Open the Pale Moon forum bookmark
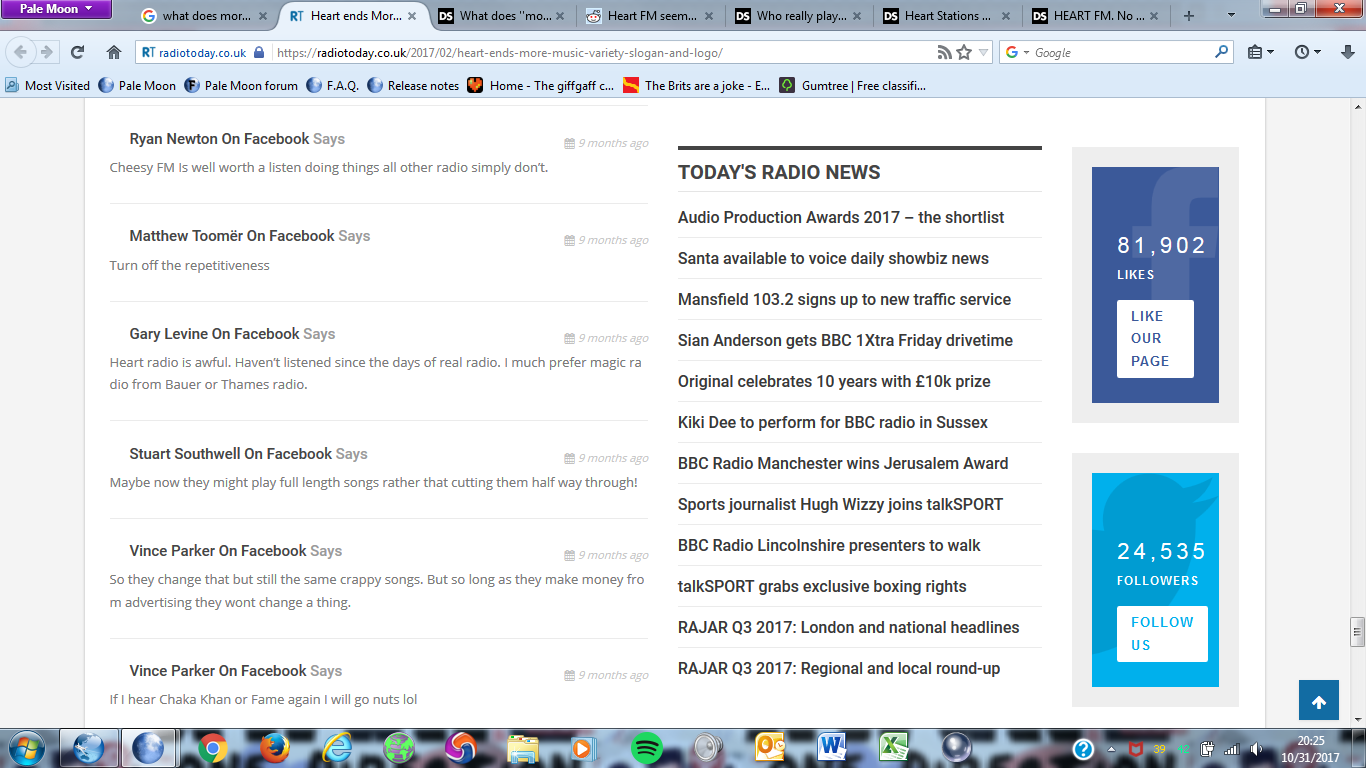1366x768 pixels. tap(241, 85)
